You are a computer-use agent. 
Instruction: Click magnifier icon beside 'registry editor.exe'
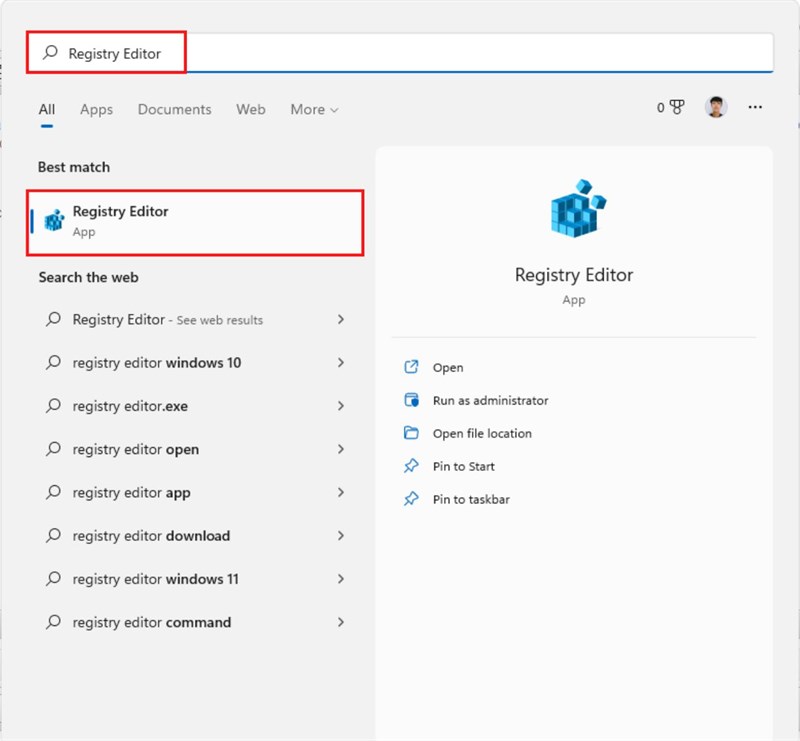tap(53, 406)
